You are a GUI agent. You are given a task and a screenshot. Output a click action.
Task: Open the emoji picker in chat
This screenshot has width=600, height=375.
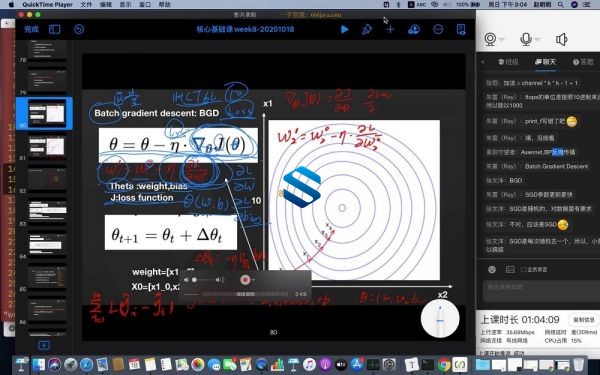coord(492,269)
